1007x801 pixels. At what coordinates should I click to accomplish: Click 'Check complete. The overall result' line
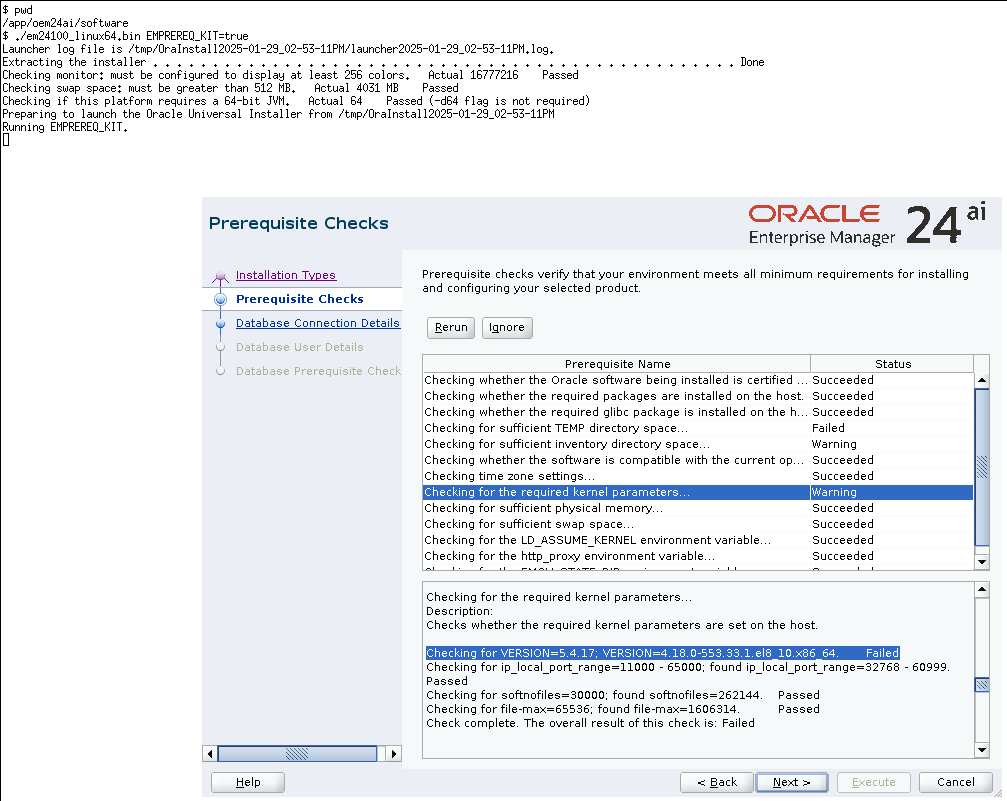click(590, 723)
